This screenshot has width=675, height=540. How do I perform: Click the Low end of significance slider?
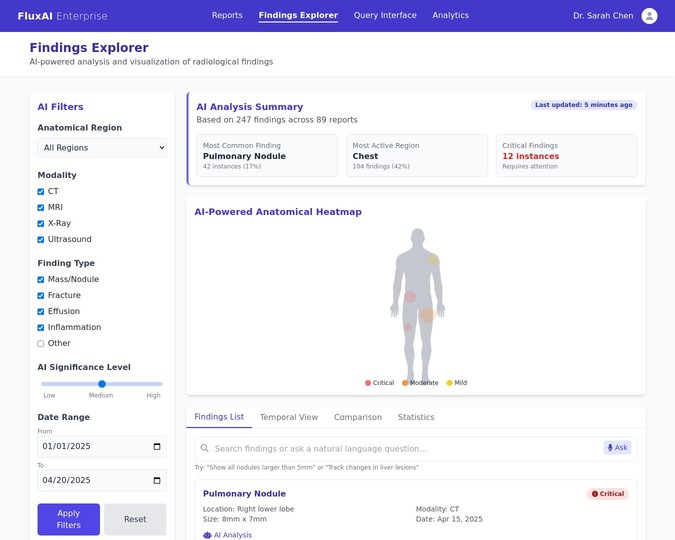pyautogui.click(x=43, y=384)
